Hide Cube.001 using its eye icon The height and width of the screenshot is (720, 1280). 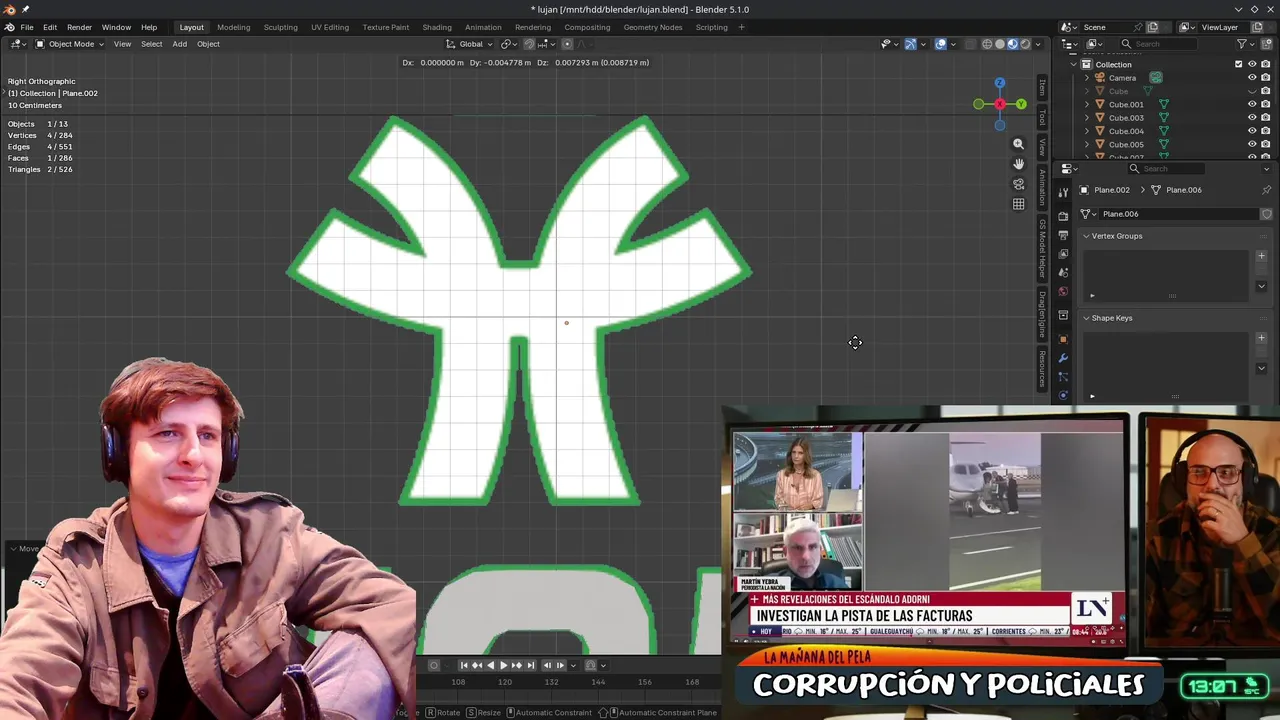(x=1252, y=104)
